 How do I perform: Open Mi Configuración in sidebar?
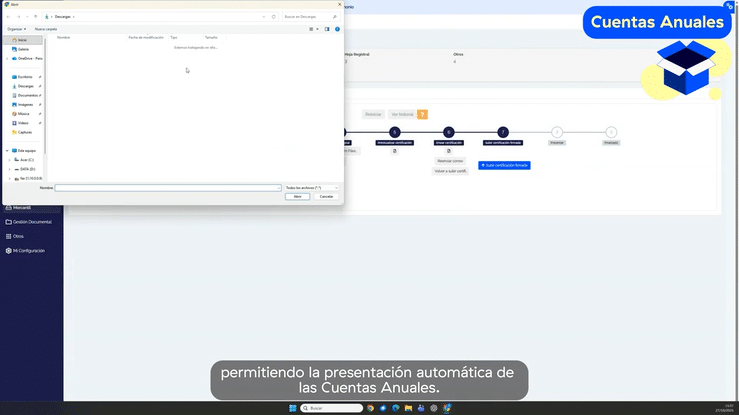coord(28,251)
